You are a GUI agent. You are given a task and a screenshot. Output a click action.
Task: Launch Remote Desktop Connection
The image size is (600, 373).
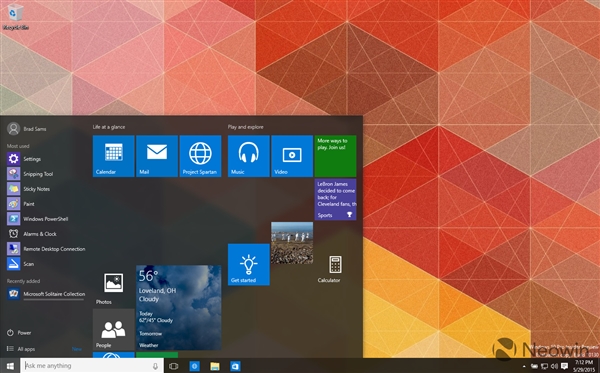[46, 249]
